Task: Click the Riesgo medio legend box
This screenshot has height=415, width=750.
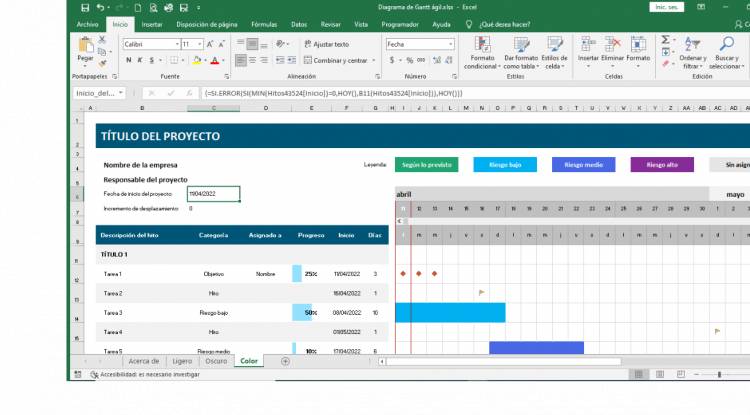Action: point(584,164)
